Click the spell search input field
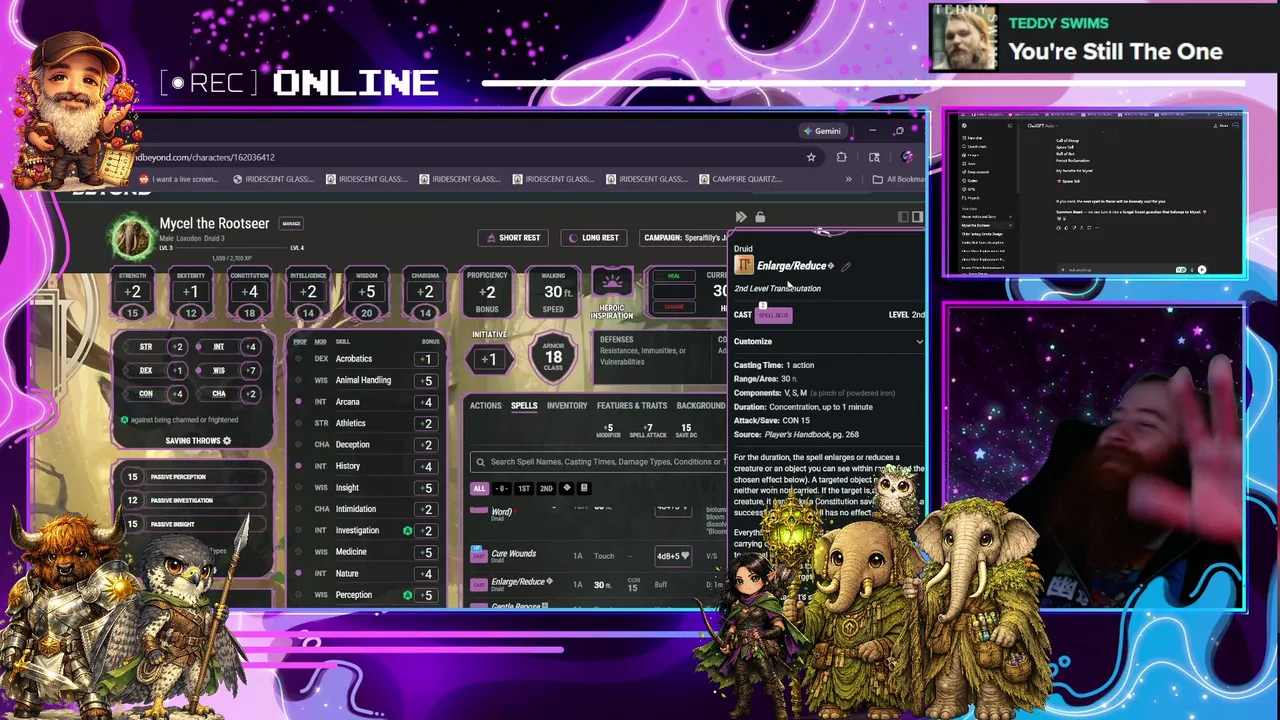This screenshot has height=720, width=1280. 600,462
